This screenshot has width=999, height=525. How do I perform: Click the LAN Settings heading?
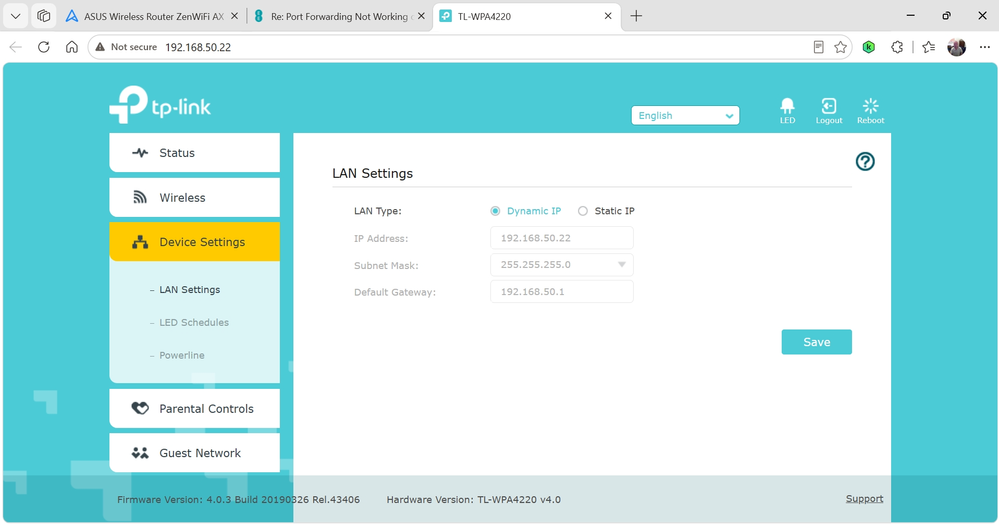coord(373,173)
